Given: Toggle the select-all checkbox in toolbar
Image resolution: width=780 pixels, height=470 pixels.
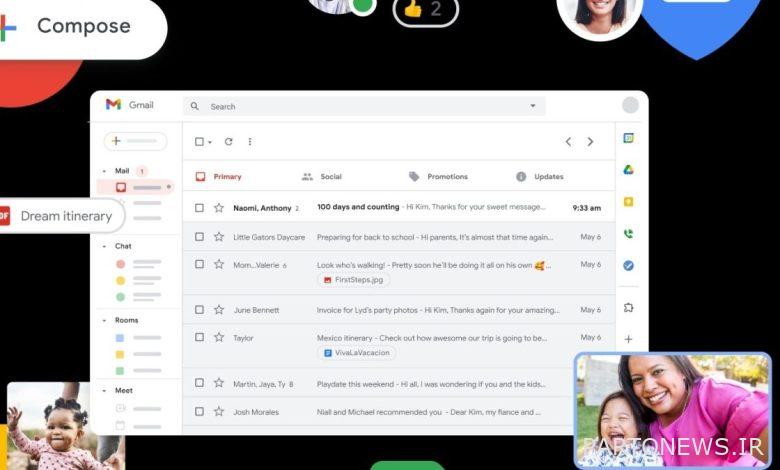Looking at the screenshot, I should click(199, 142).
